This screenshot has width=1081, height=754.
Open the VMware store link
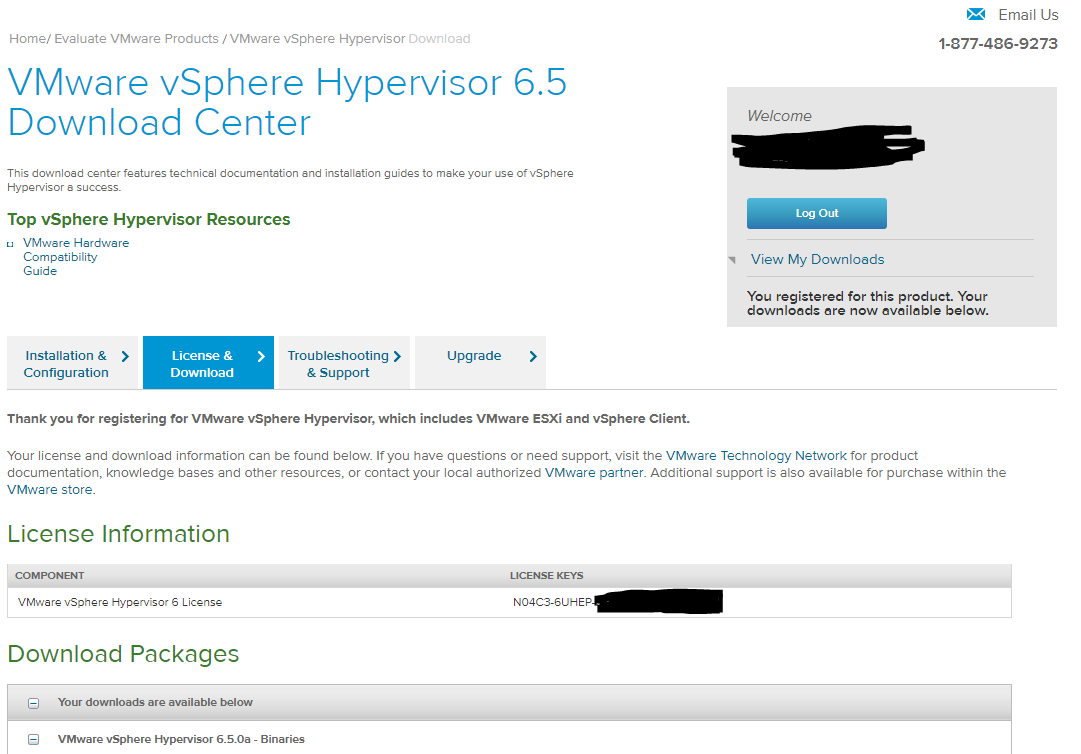pyautogui.click(x=50, y=489)
